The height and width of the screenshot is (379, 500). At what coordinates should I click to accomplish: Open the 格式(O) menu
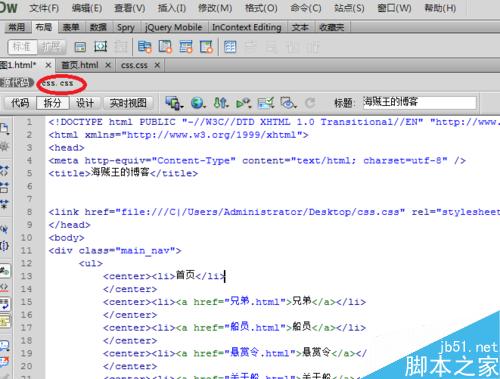pos(261,8)
